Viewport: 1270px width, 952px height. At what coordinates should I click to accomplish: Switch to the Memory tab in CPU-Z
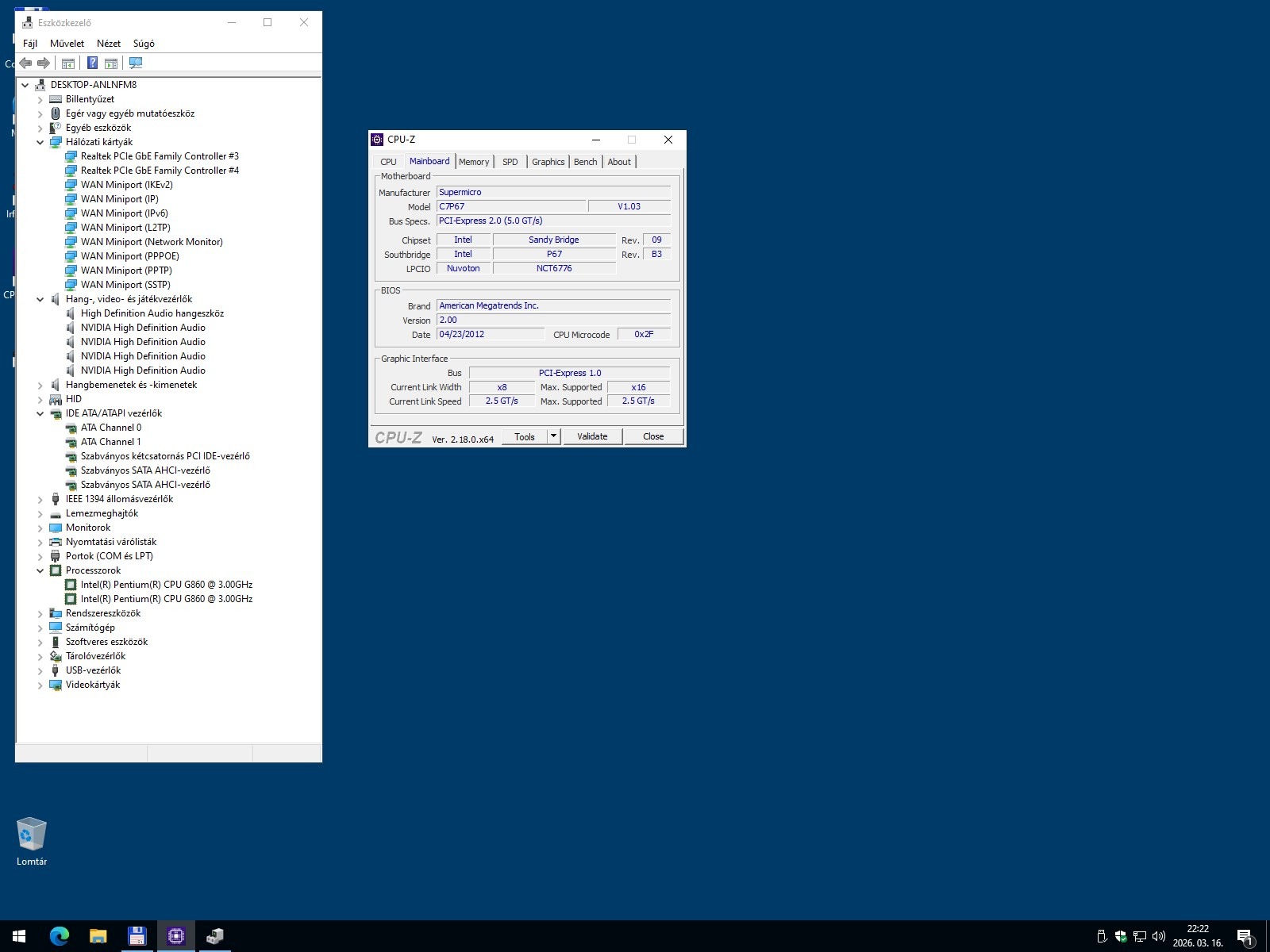click(x=474, y=162)
